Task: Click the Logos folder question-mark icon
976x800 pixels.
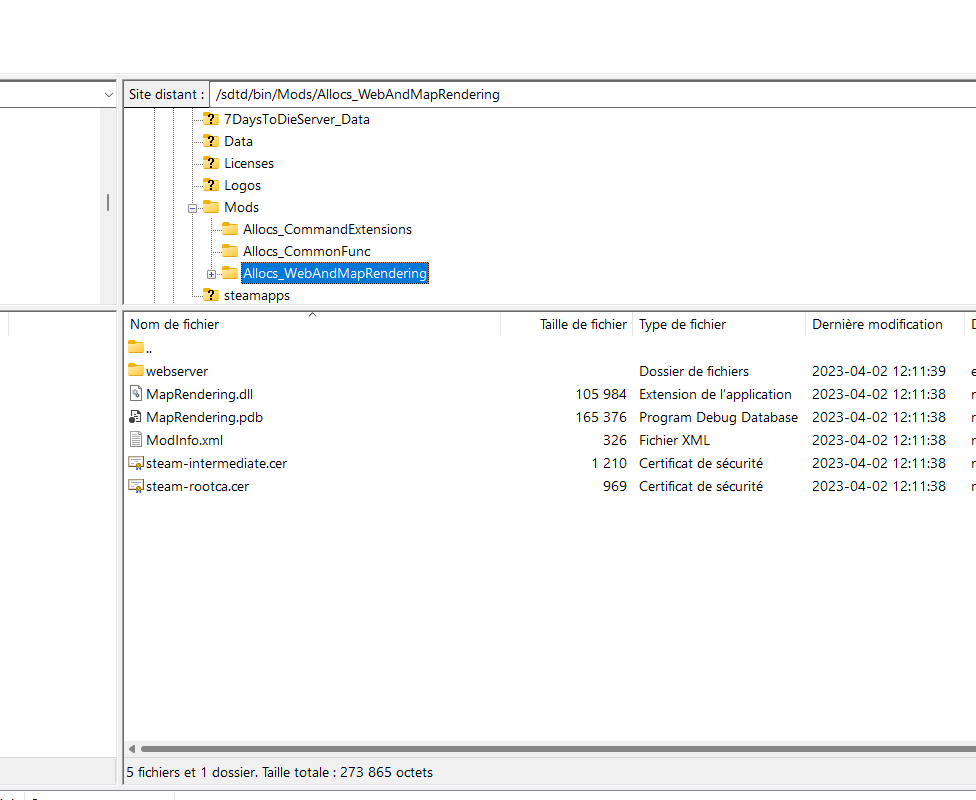Action: 211,185
